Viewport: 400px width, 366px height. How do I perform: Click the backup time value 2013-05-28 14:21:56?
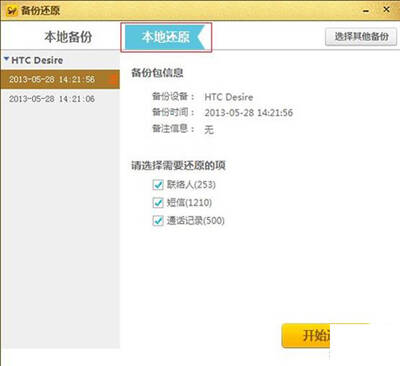click(249, 113)
